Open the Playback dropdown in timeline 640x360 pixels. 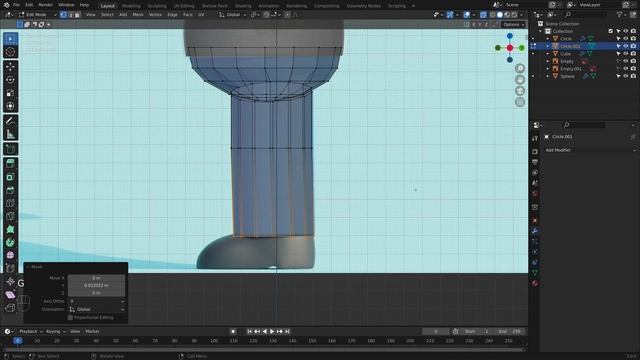point(30,331)
